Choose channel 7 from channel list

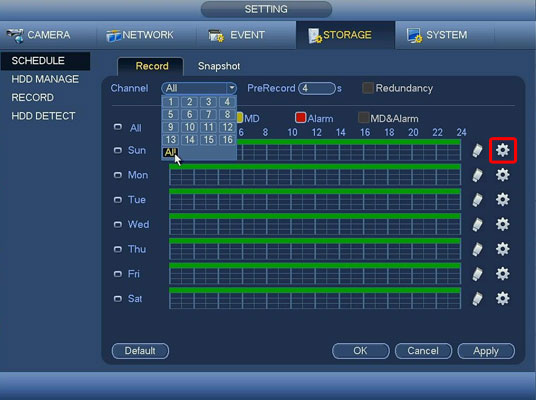click(x=208, y=114)
